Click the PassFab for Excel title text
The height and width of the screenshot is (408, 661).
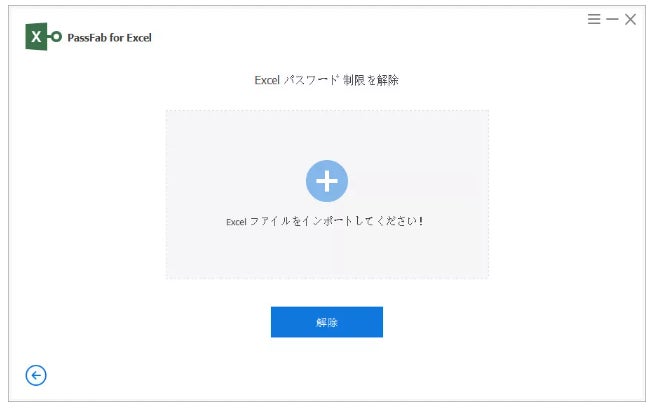pos(109,38)
